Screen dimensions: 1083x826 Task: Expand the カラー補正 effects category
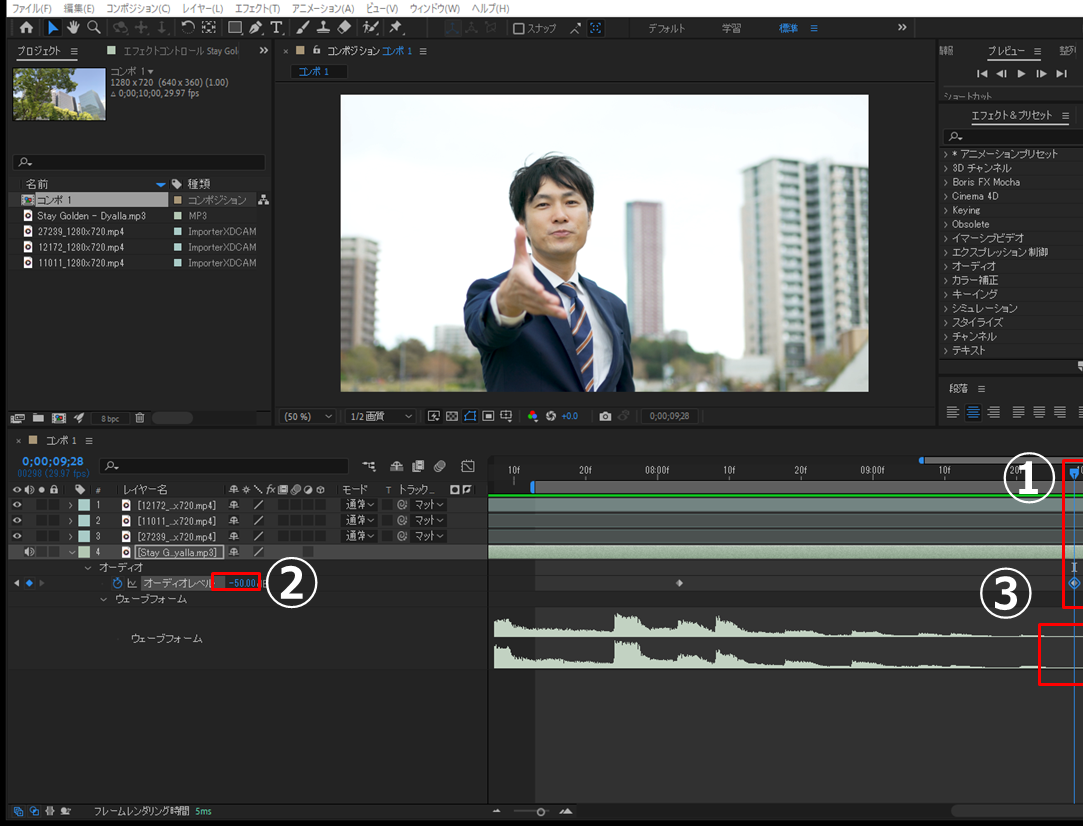pyautogui.click(x=946, y=281)
